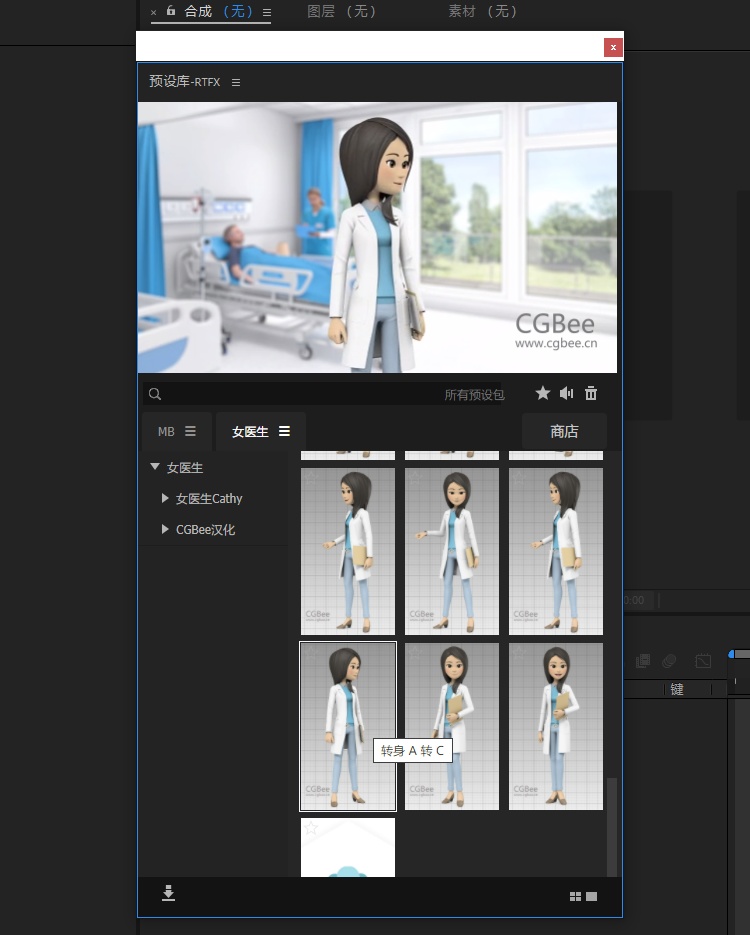This screenshot has height=935, width=750.
Task: Click the download import icon at panel bottom
Action: coord(169,893)
